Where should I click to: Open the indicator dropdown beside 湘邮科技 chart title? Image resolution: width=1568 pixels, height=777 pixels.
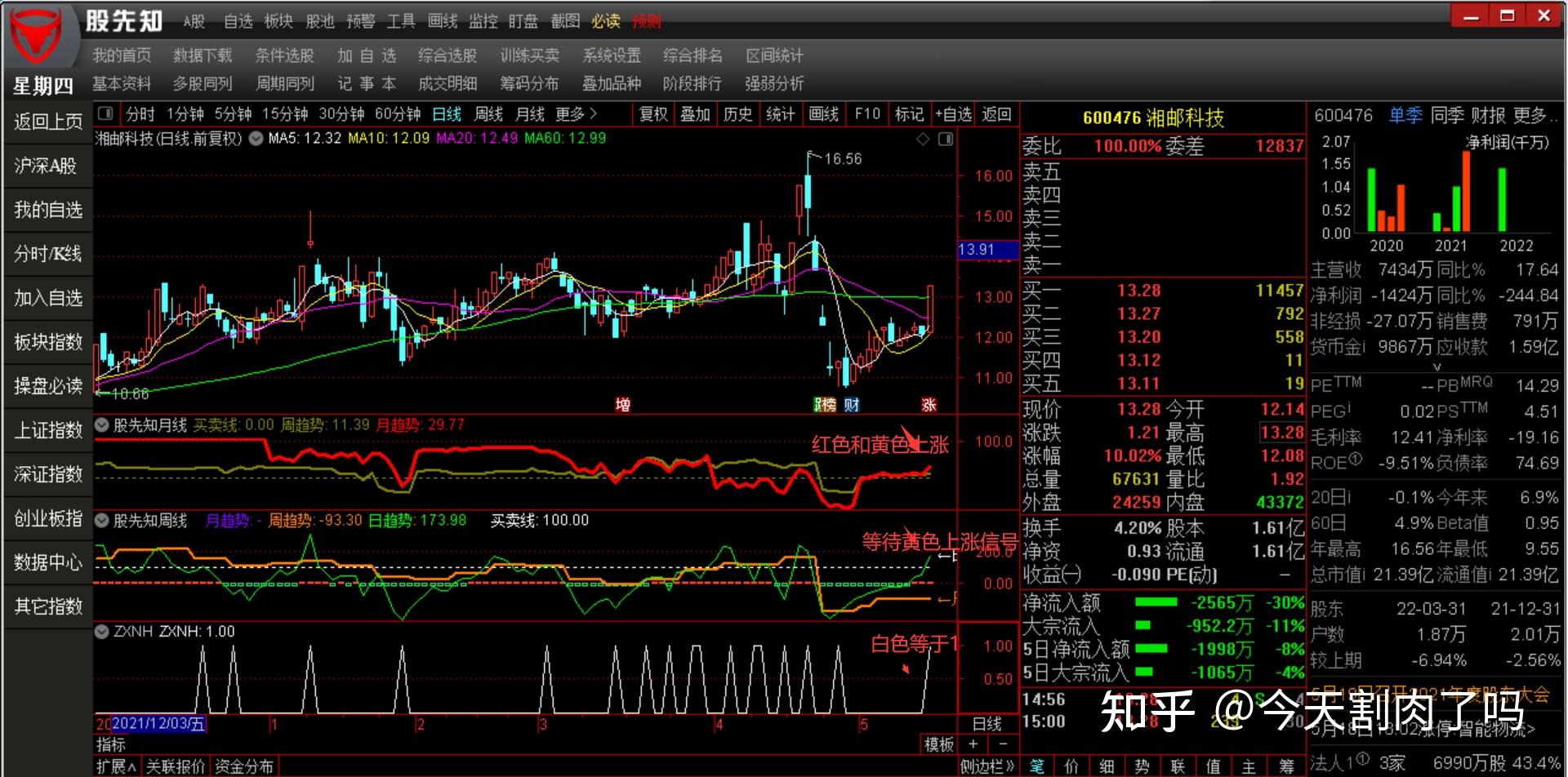[254, 139]
